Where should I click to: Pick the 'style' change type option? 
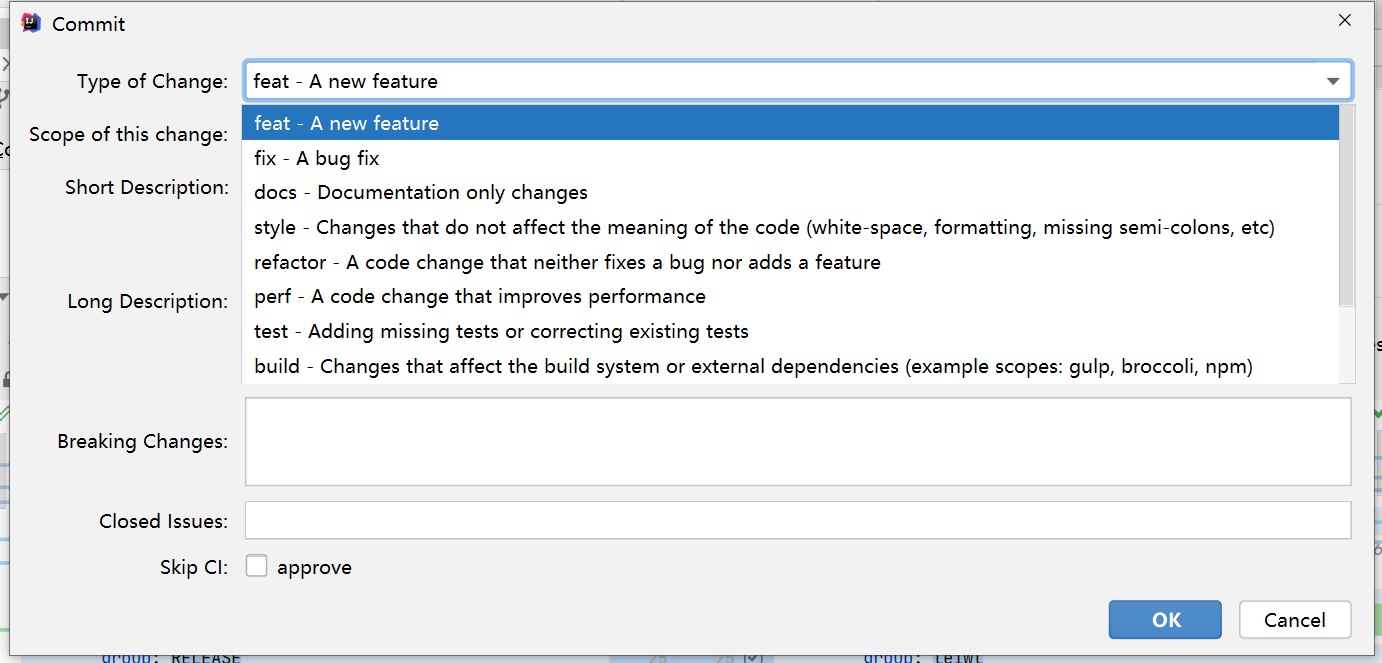coord(764,227)
